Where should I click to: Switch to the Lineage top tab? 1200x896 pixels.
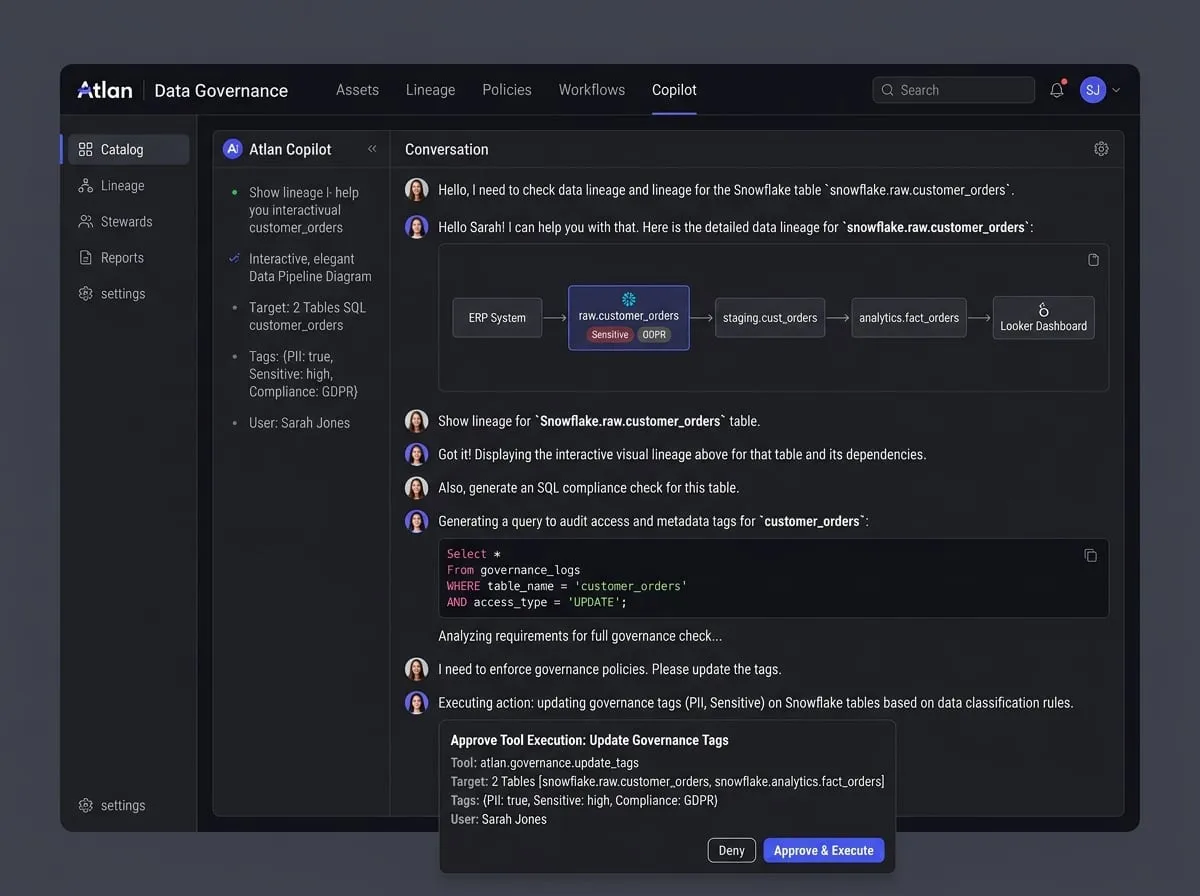[430, 90]
